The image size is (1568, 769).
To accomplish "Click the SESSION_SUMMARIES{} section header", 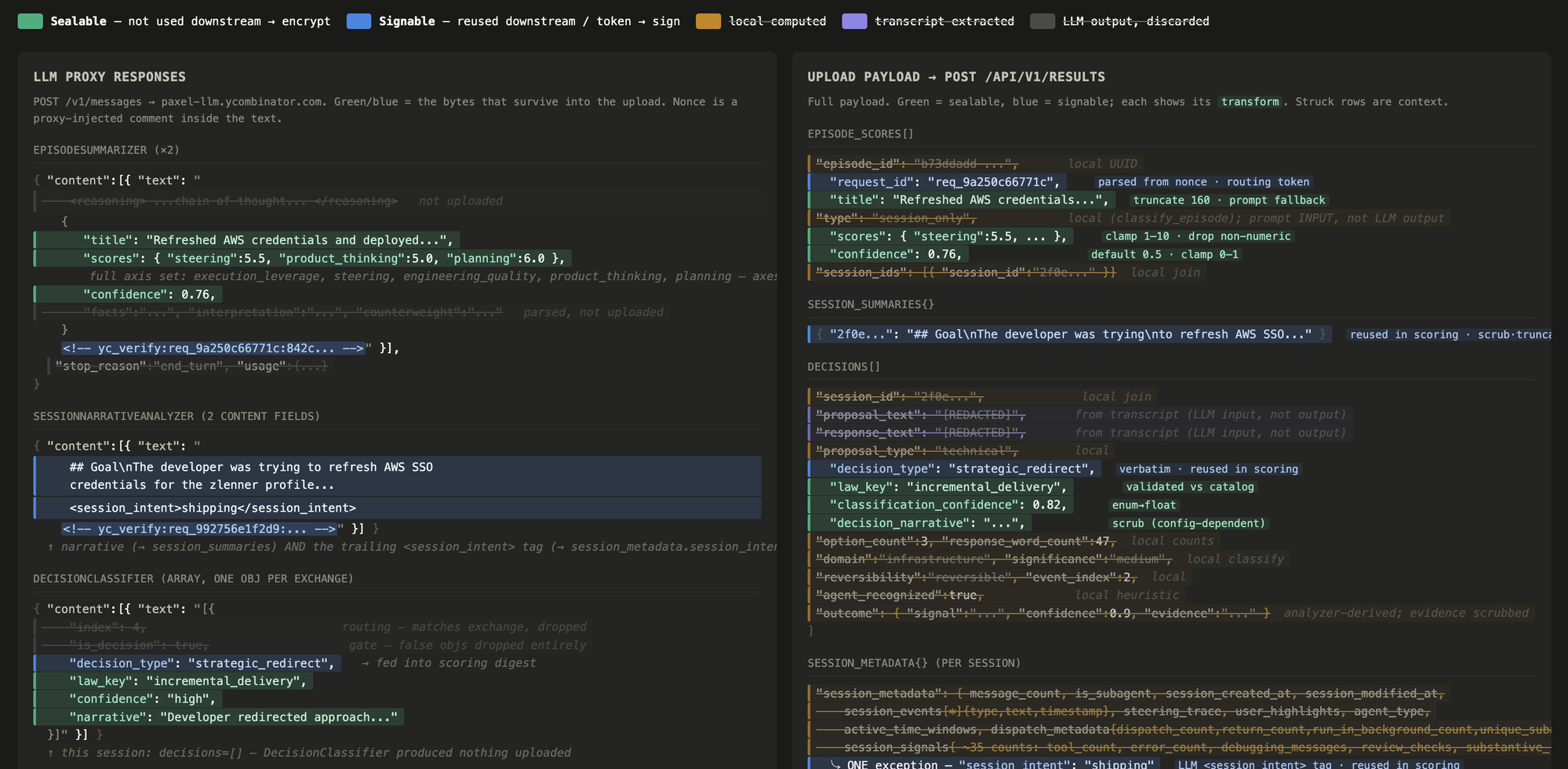I will point(871,304).
